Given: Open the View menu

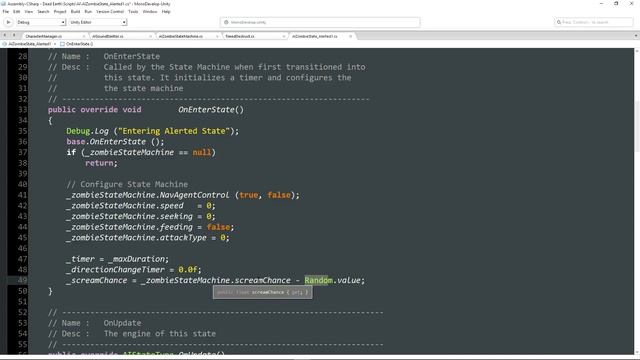Looking at the screenshot, I should tap(29, 11).
